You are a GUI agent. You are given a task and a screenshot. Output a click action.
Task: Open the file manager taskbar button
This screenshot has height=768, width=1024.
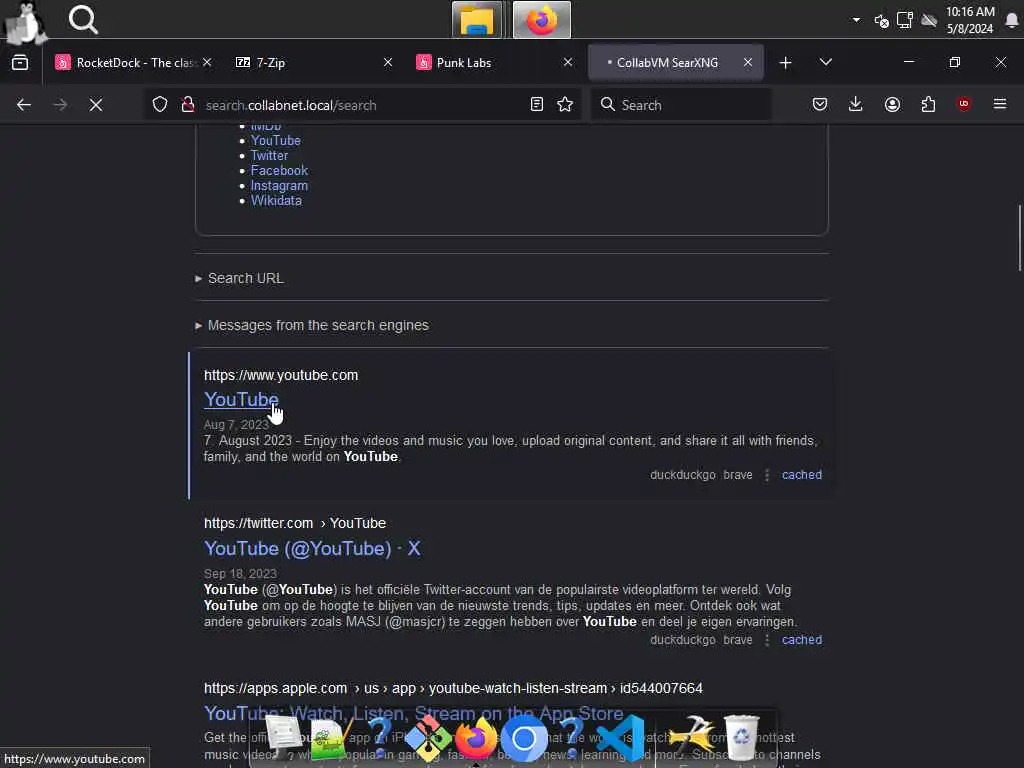[477, 20]
